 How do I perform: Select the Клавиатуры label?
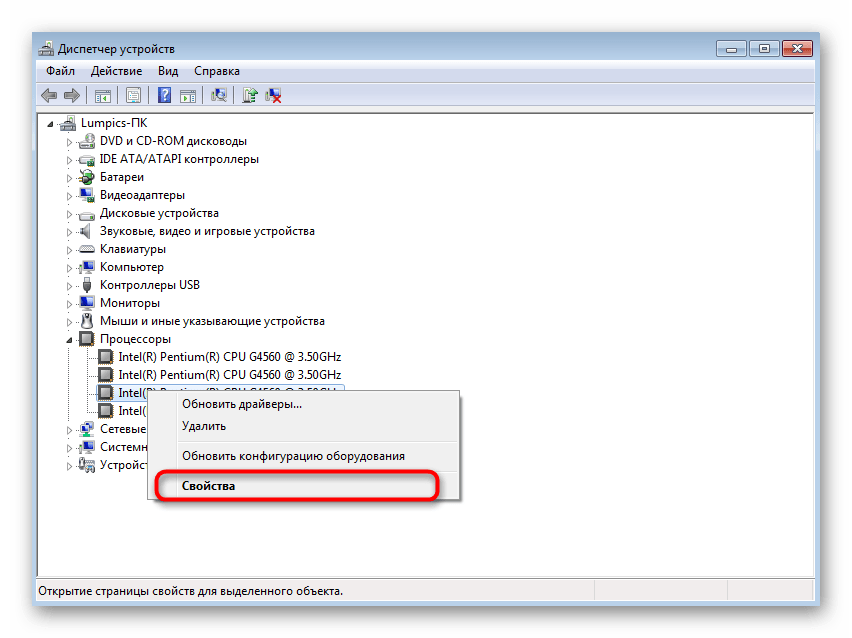[133, 249]
